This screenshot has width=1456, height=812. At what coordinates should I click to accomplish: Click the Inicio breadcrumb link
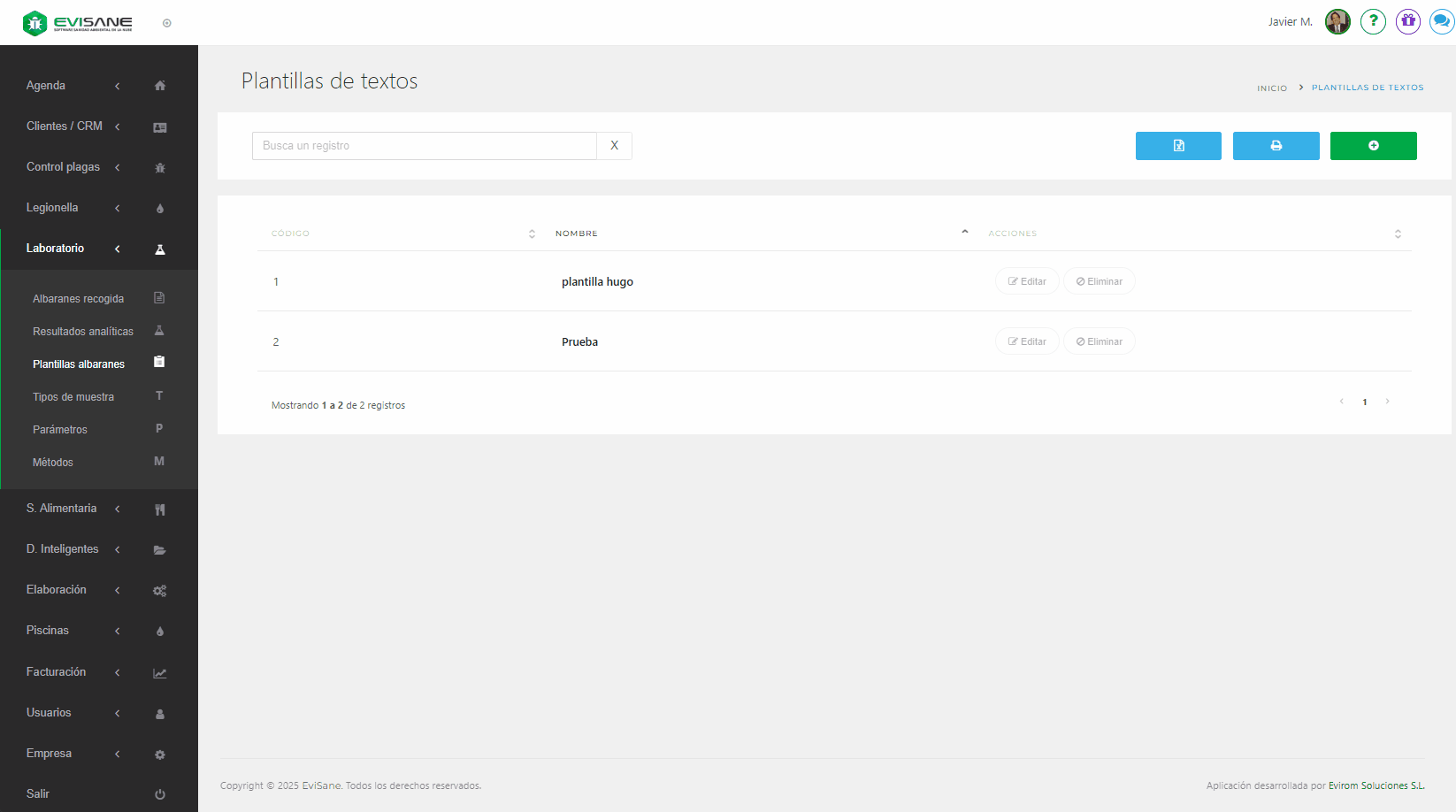[1272, 88]
